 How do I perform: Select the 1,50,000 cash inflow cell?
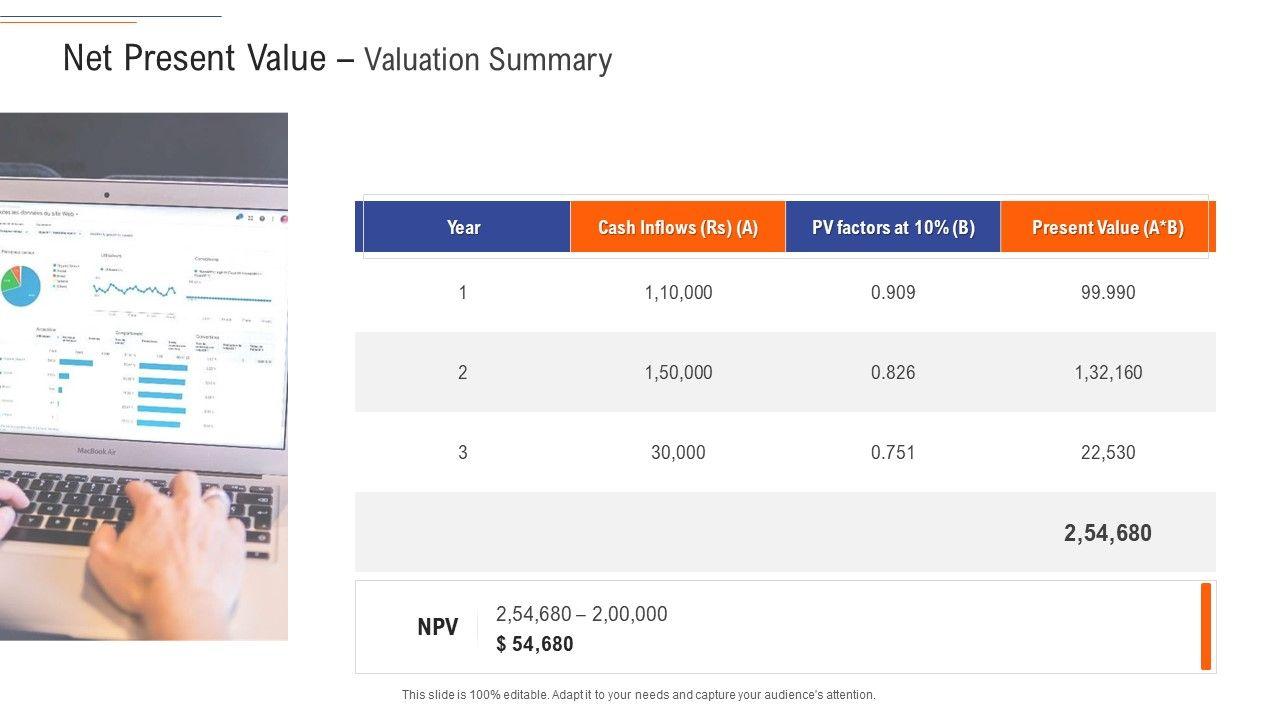point(678,372)
